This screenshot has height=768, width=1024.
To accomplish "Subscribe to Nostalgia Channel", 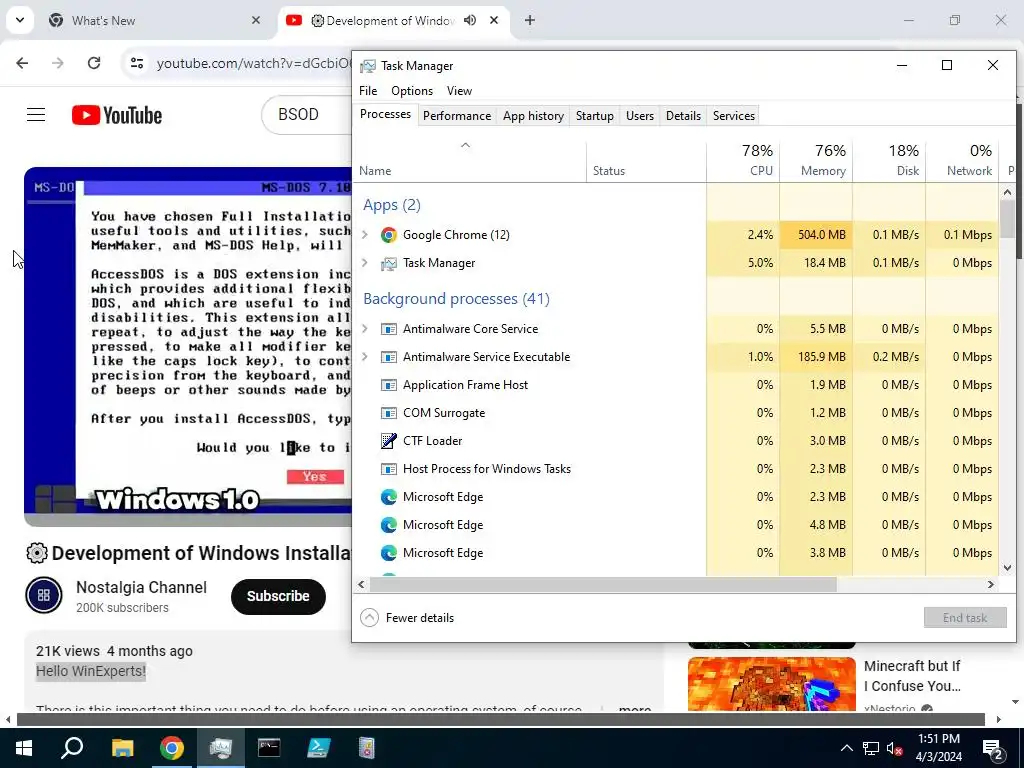I will coord(278,596).
